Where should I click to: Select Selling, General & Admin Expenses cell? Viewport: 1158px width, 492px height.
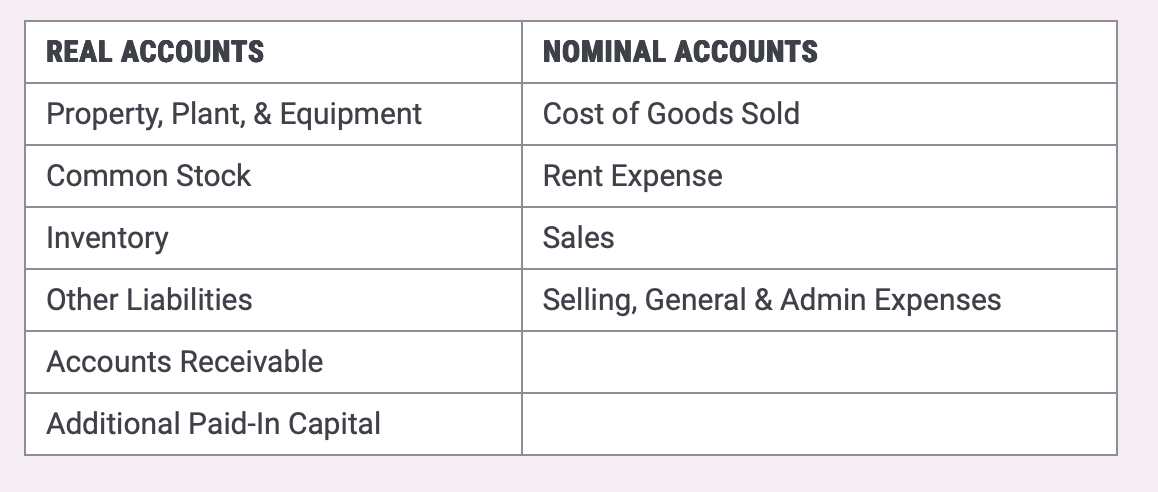771,300
